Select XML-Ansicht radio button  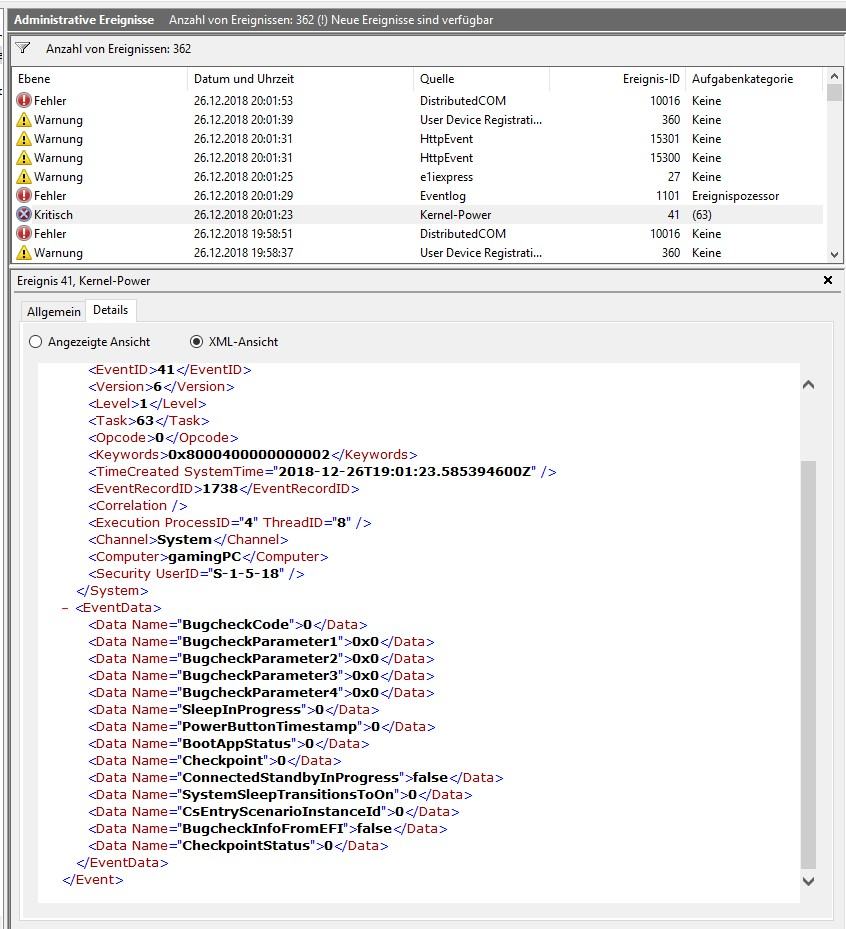coord(196,342)
